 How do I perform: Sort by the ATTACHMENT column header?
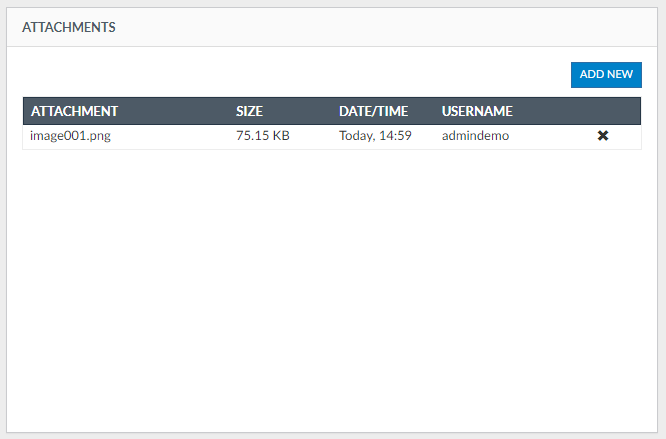(x=75, y=111)
